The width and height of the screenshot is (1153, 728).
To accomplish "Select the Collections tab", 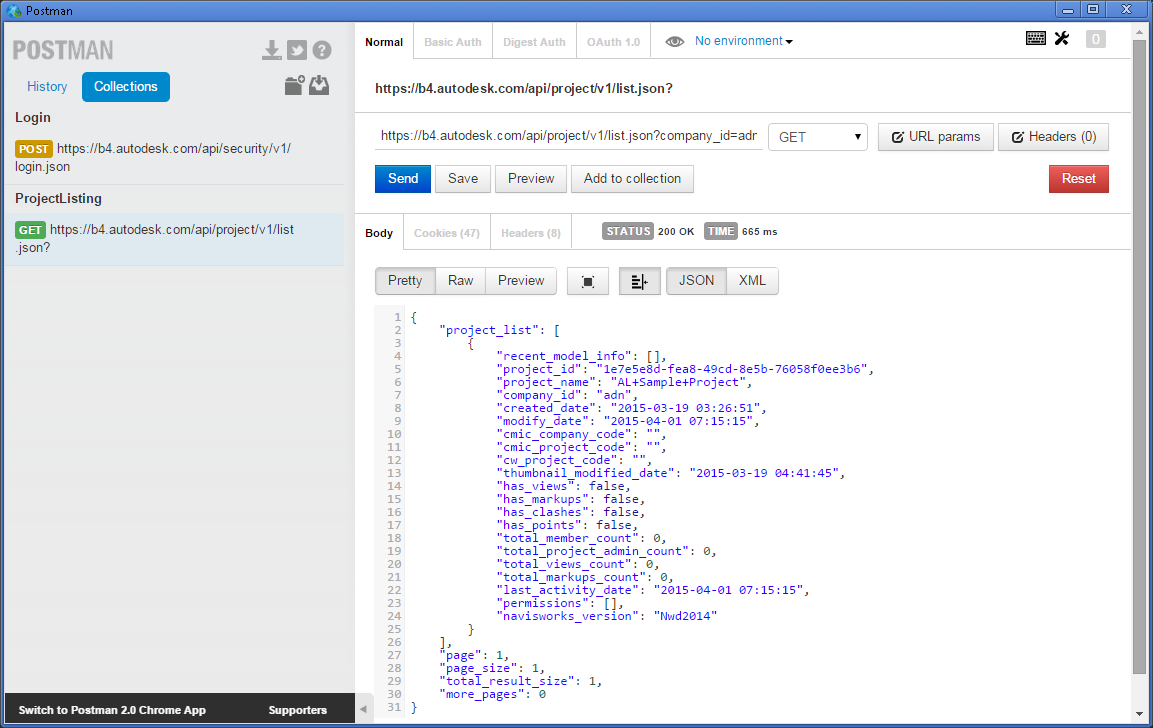I will 126,87.
